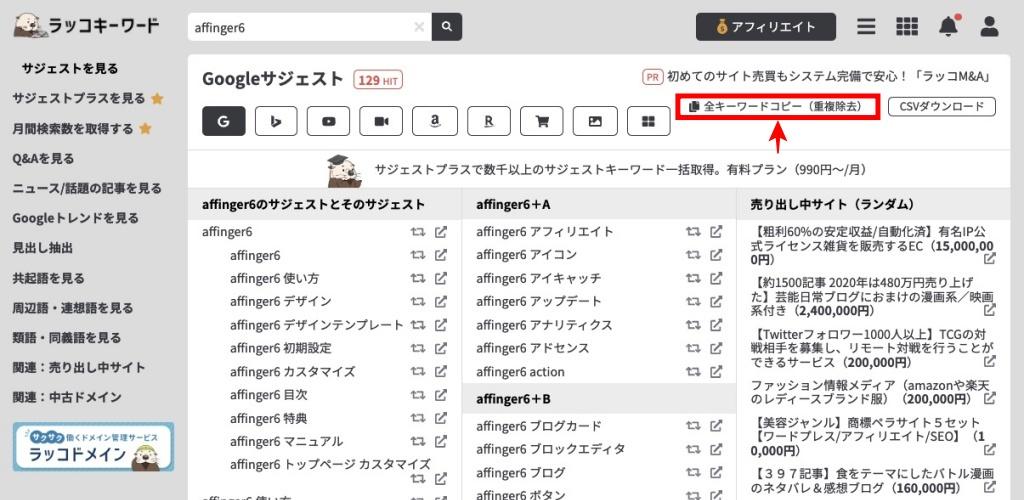The width and height of the screenshot is (1024, 500).
Task: Select the video camera suggest source button
Action: click(x=381, y=121)
